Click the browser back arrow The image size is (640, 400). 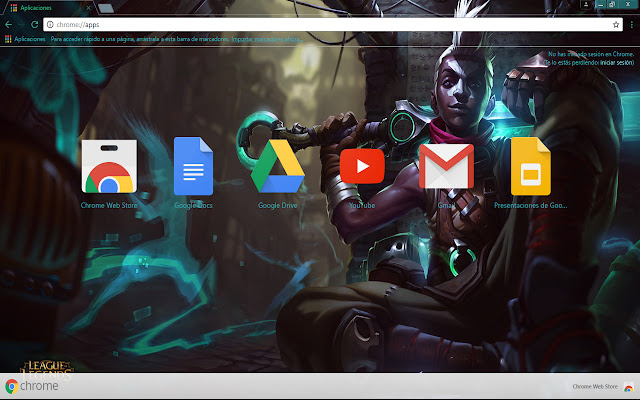tap(8, 24)
